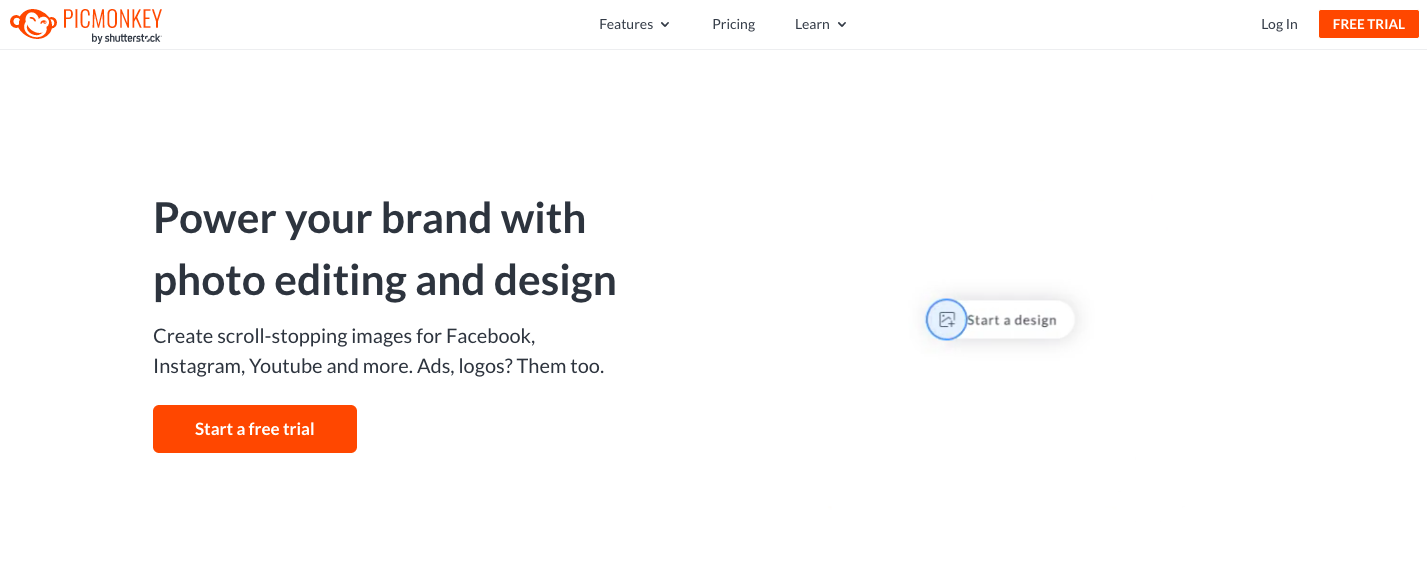Click the 'by shutterstock' text under logo
Screen dimensions: 1427x583
click(x=126, y=38)
